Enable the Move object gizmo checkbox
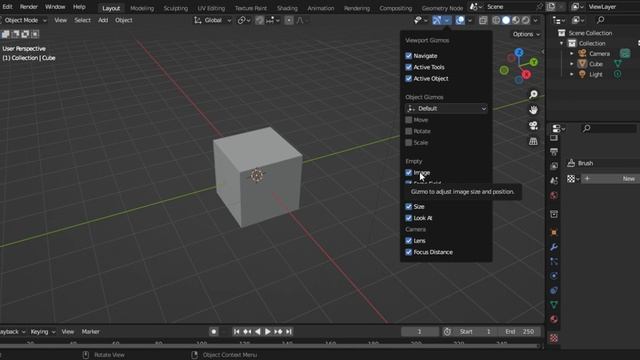The image size is (640, 360). click(x=409, y=120)
